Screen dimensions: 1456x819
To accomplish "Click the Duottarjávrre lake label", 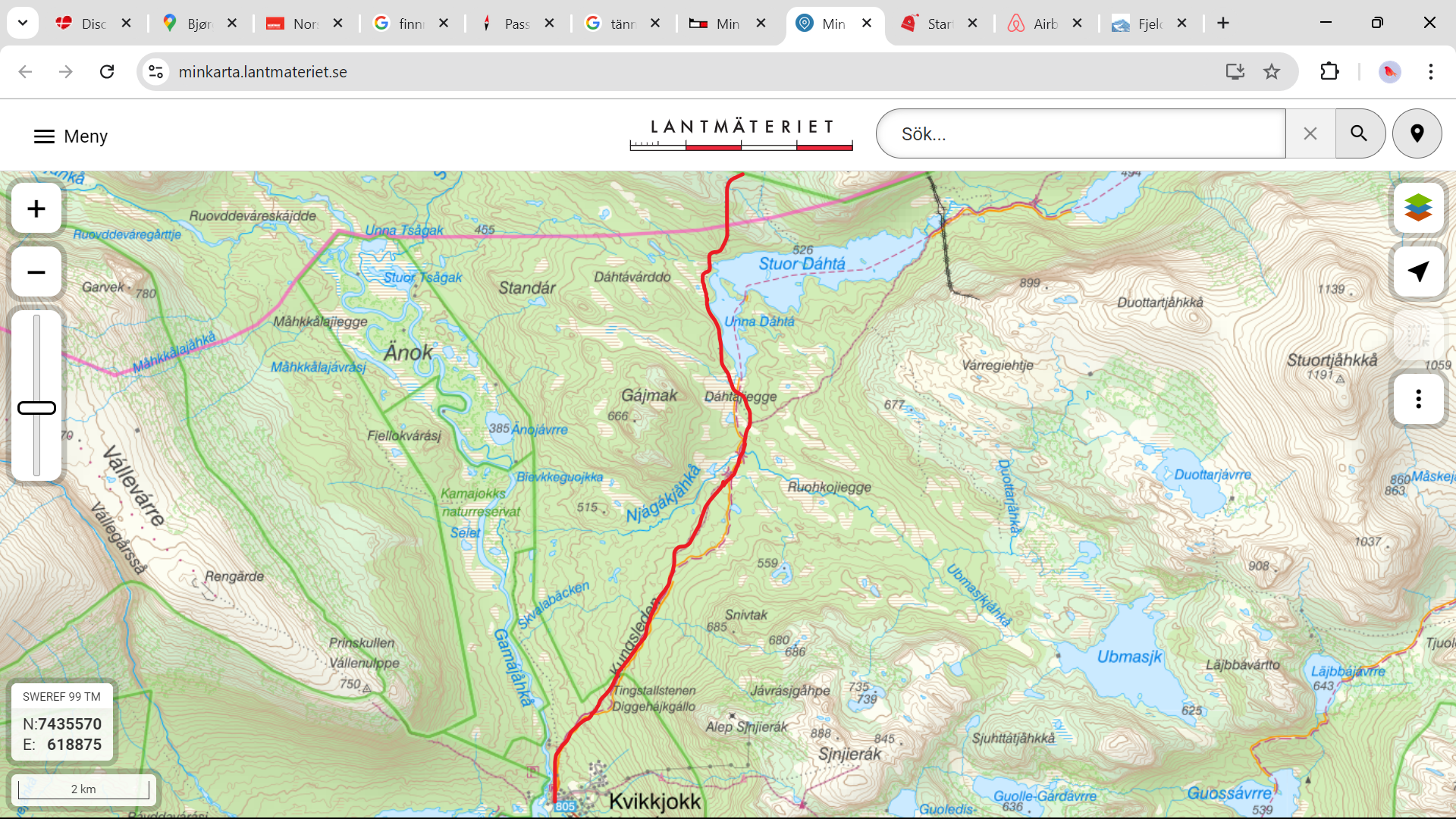I will pyautogui.click(x=1213, y=475).
